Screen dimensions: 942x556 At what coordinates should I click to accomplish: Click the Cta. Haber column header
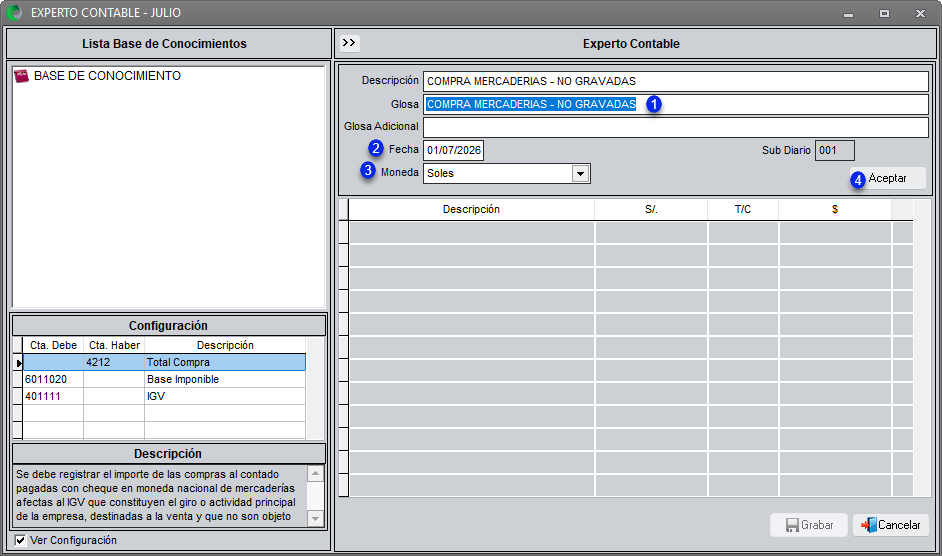[114, 345]
